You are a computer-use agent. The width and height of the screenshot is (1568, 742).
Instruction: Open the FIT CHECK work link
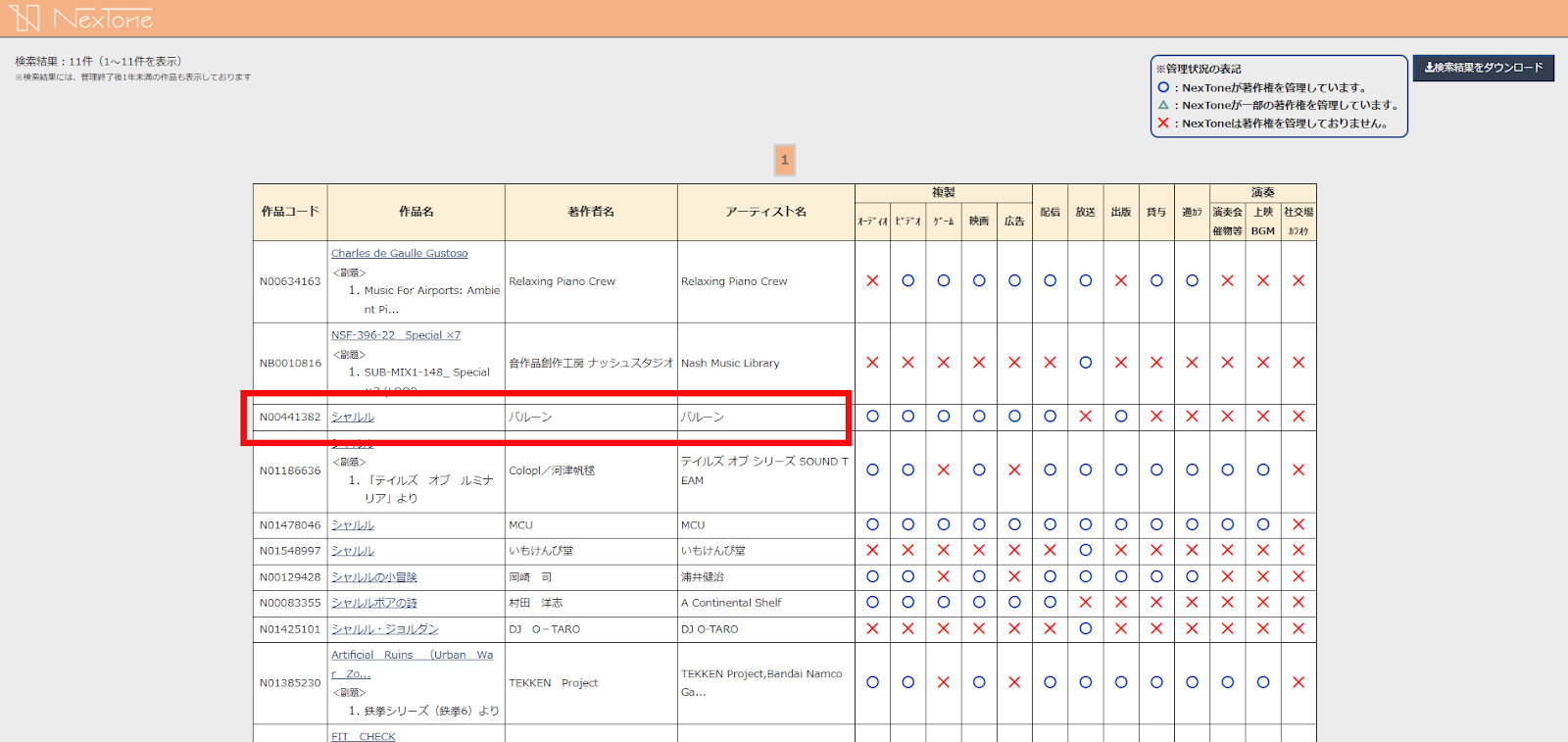tap(363, 736)
